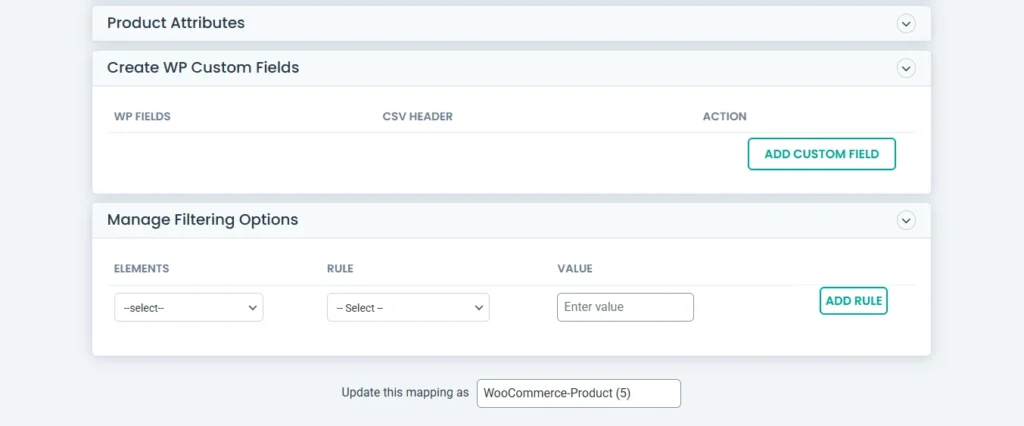The width and height of the screenshot is (1024, 426).
Task: Expand the Product Attributes chevron icon
Action: [x=906, y=23]
